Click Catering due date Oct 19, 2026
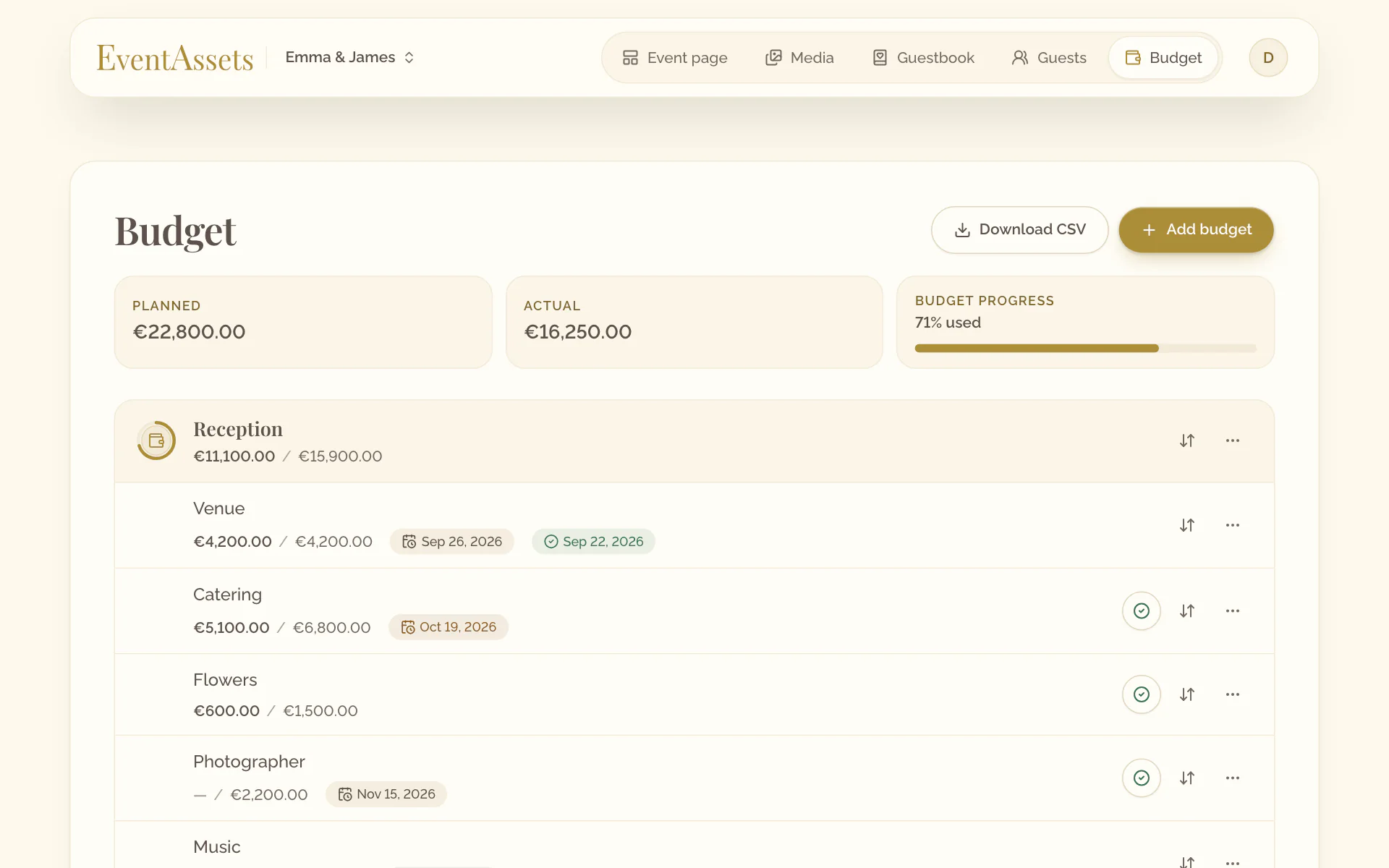 449,627
